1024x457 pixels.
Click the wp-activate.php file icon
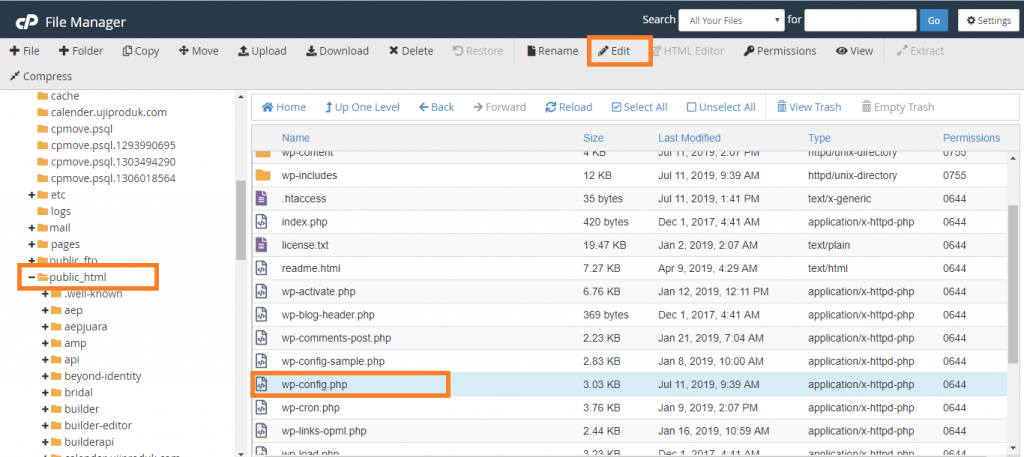click(x=262, y=291)
